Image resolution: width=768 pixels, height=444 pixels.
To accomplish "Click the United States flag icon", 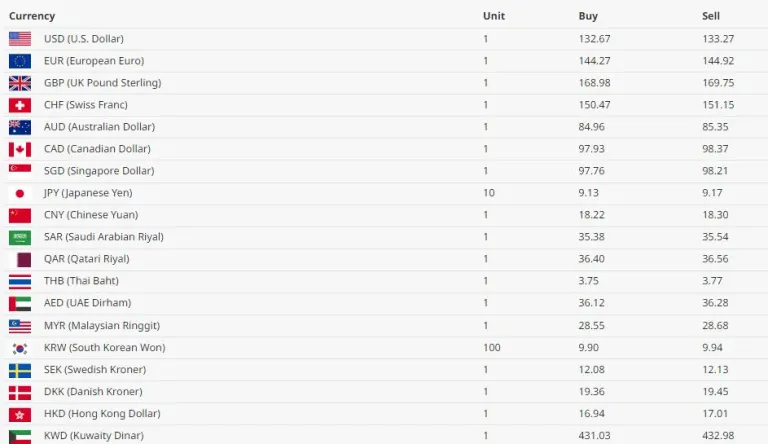I will [20, 39].
